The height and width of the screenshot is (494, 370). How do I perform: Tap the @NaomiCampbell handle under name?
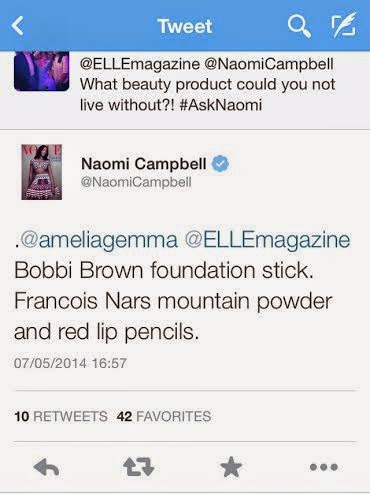pos(136,182)
